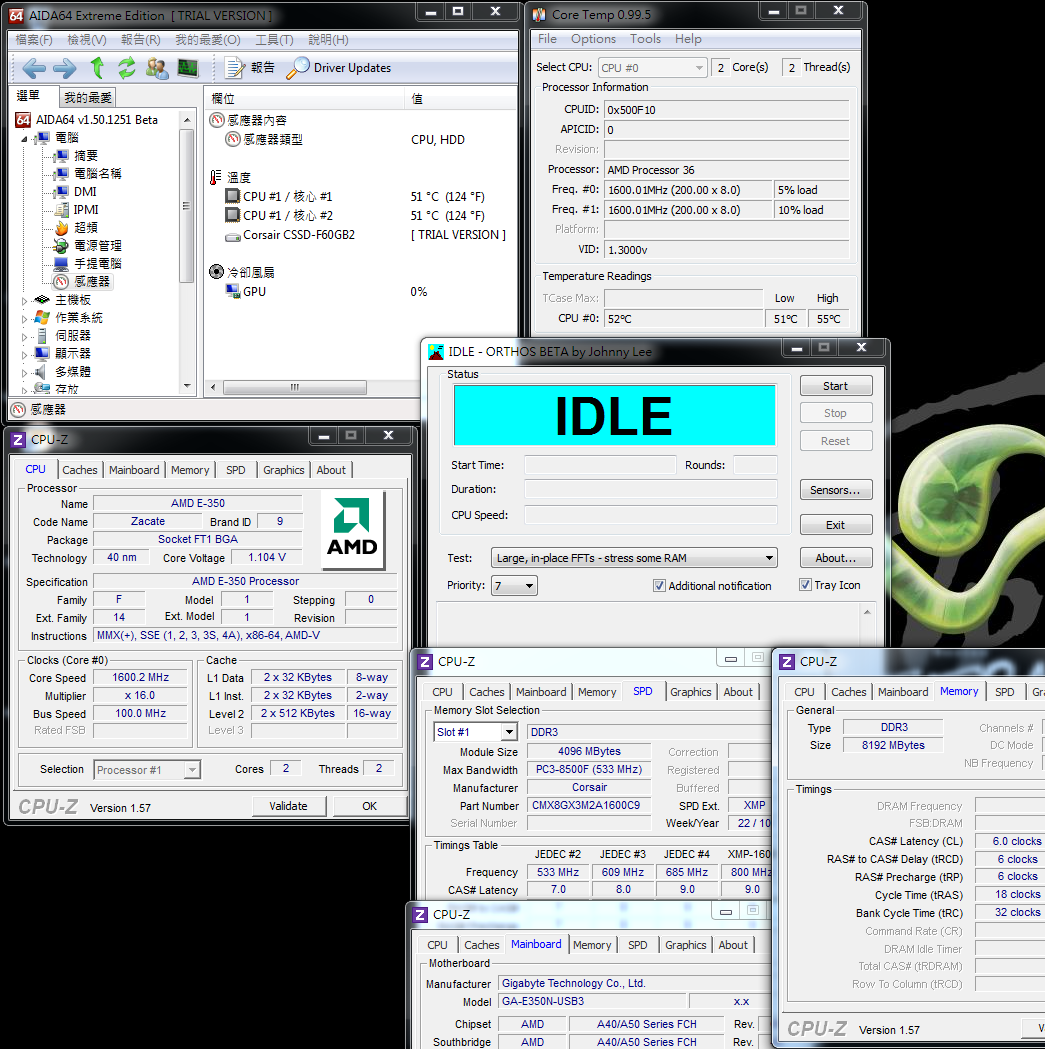This screenshot has width=1045, height=1049.
Task: Click the 值 value column header
Action: [x=462, y=98]
